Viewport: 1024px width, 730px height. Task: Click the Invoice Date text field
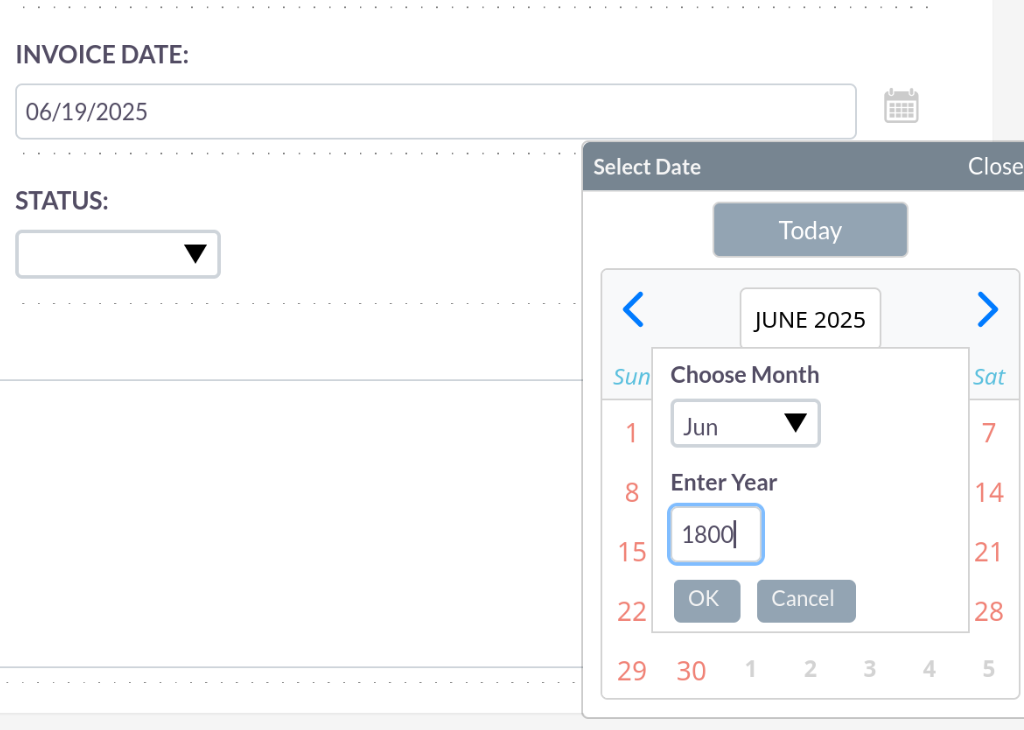coord(436,111)
